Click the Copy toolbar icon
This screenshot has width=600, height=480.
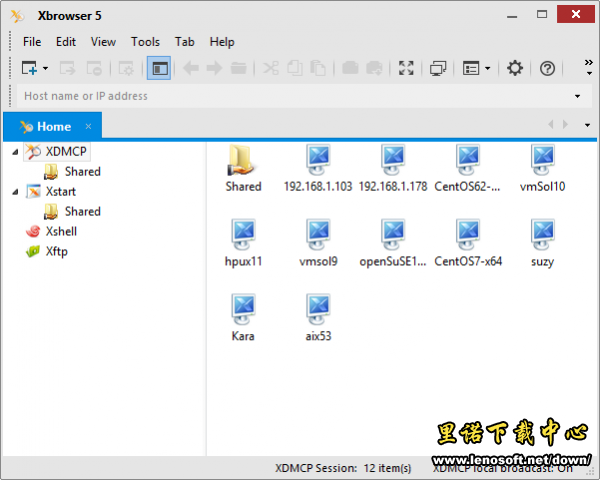295,69
